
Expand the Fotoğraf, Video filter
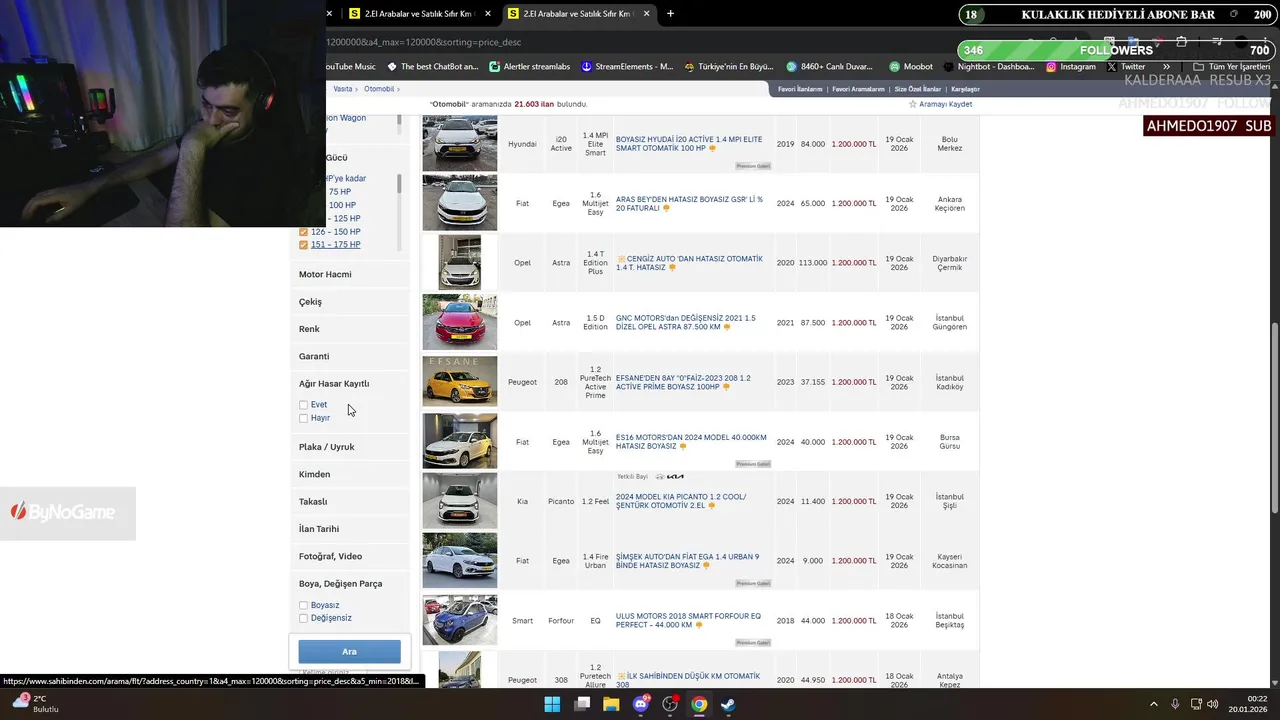pos(330,556)
